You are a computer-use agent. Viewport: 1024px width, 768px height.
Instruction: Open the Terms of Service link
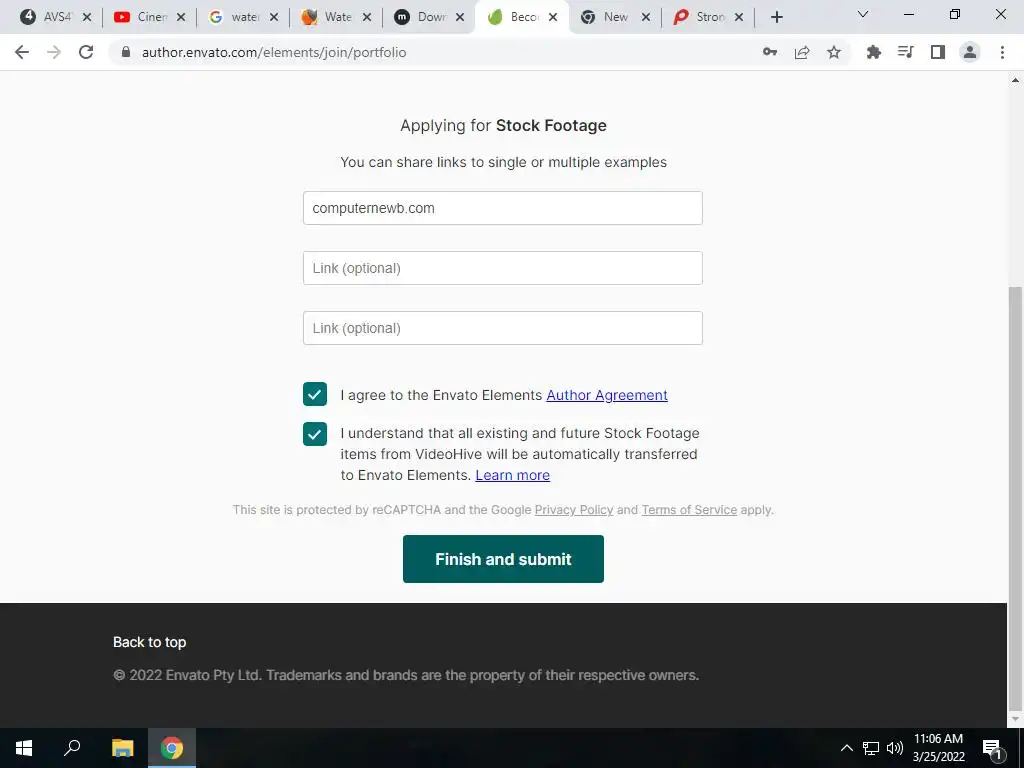click(689, 510)
